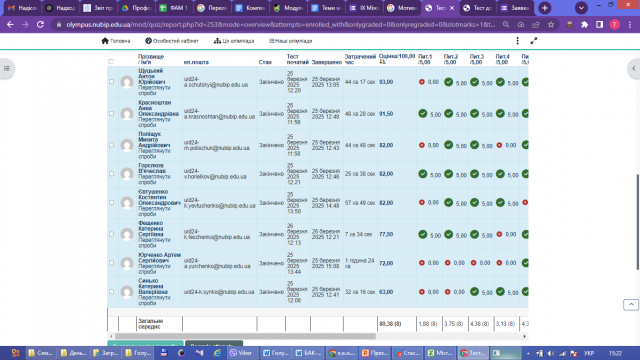This screenshot has height=360, width=640.
Task: Click Красноштан's correct Пит.1 green check
Action: pos(422,113)
